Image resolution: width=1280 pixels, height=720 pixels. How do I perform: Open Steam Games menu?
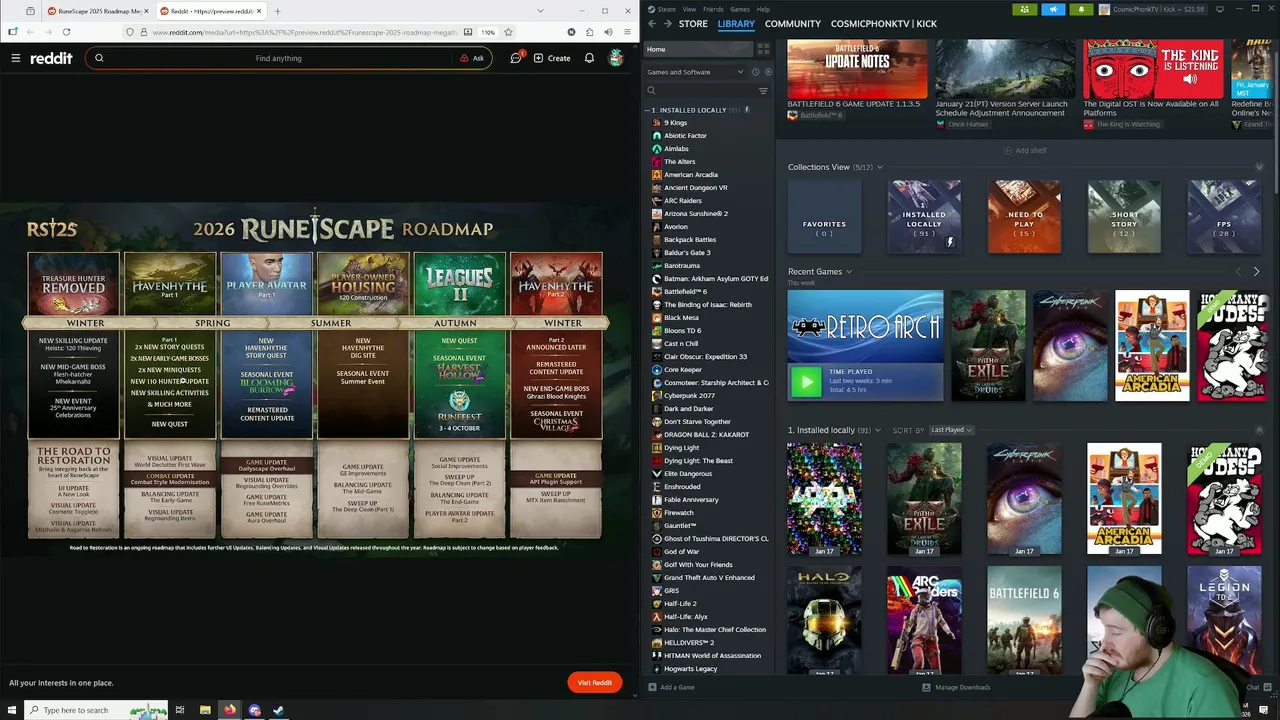(740, 9)
